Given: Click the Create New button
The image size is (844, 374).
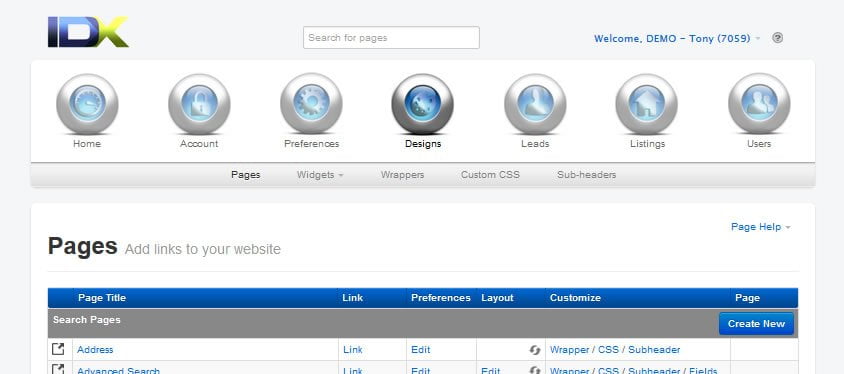Looking at the screenshot, I should click(756, 323).
